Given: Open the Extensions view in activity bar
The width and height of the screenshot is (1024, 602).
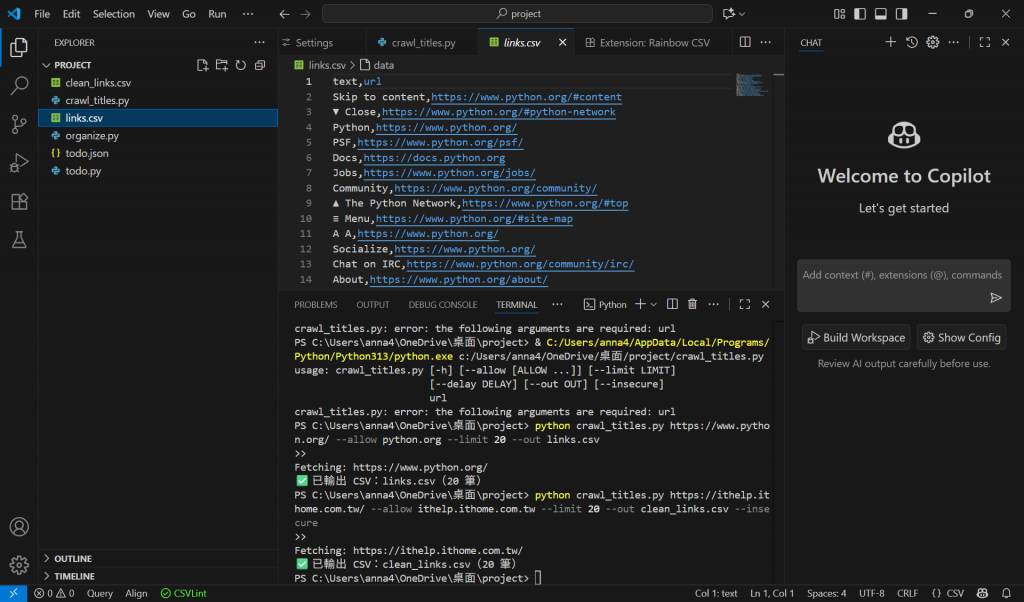Looking at the screenshot, I should pos(19,201).
